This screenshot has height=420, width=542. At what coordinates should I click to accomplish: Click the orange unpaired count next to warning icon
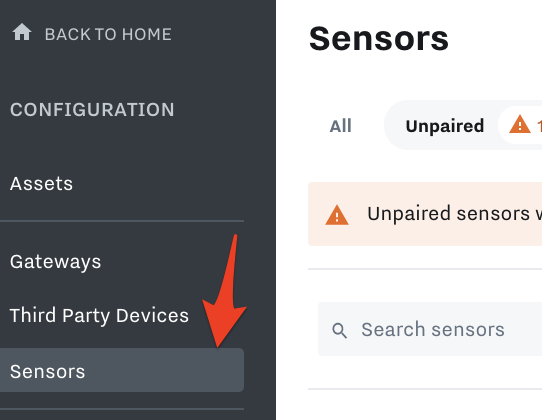(539, 126)
